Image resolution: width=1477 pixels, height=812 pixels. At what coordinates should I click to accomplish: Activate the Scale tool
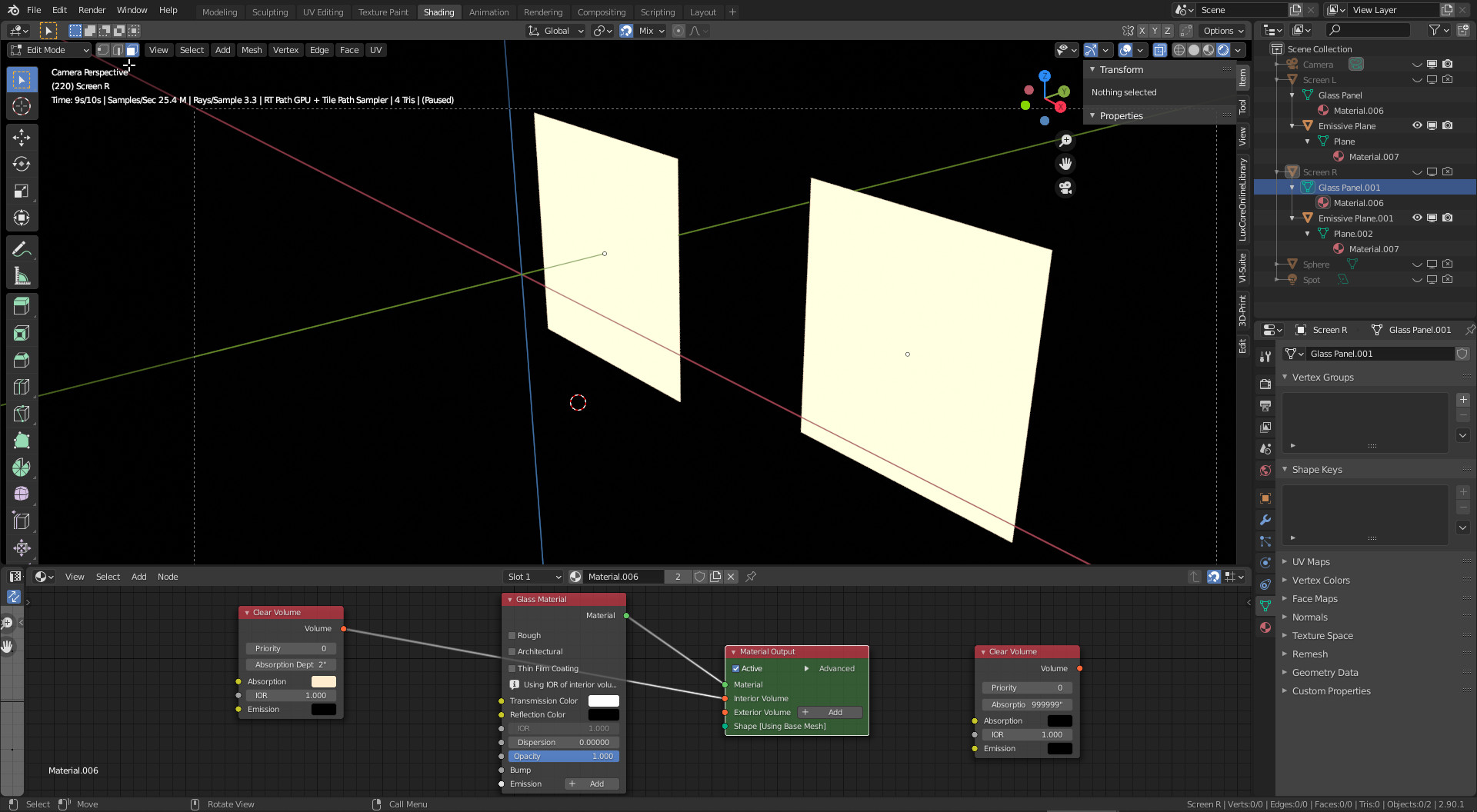click(22, 191)
